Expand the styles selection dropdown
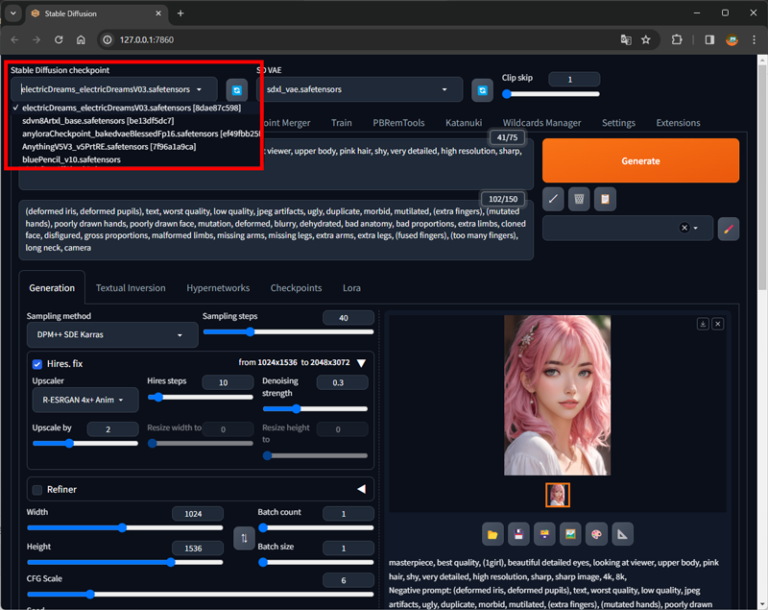Image resolution: width=768 pixels, height=610 pixels. click(x=695, y=228)
